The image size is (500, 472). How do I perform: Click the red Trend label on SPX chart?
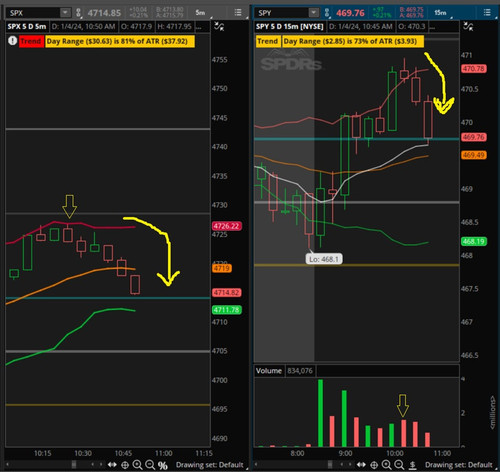31,41
